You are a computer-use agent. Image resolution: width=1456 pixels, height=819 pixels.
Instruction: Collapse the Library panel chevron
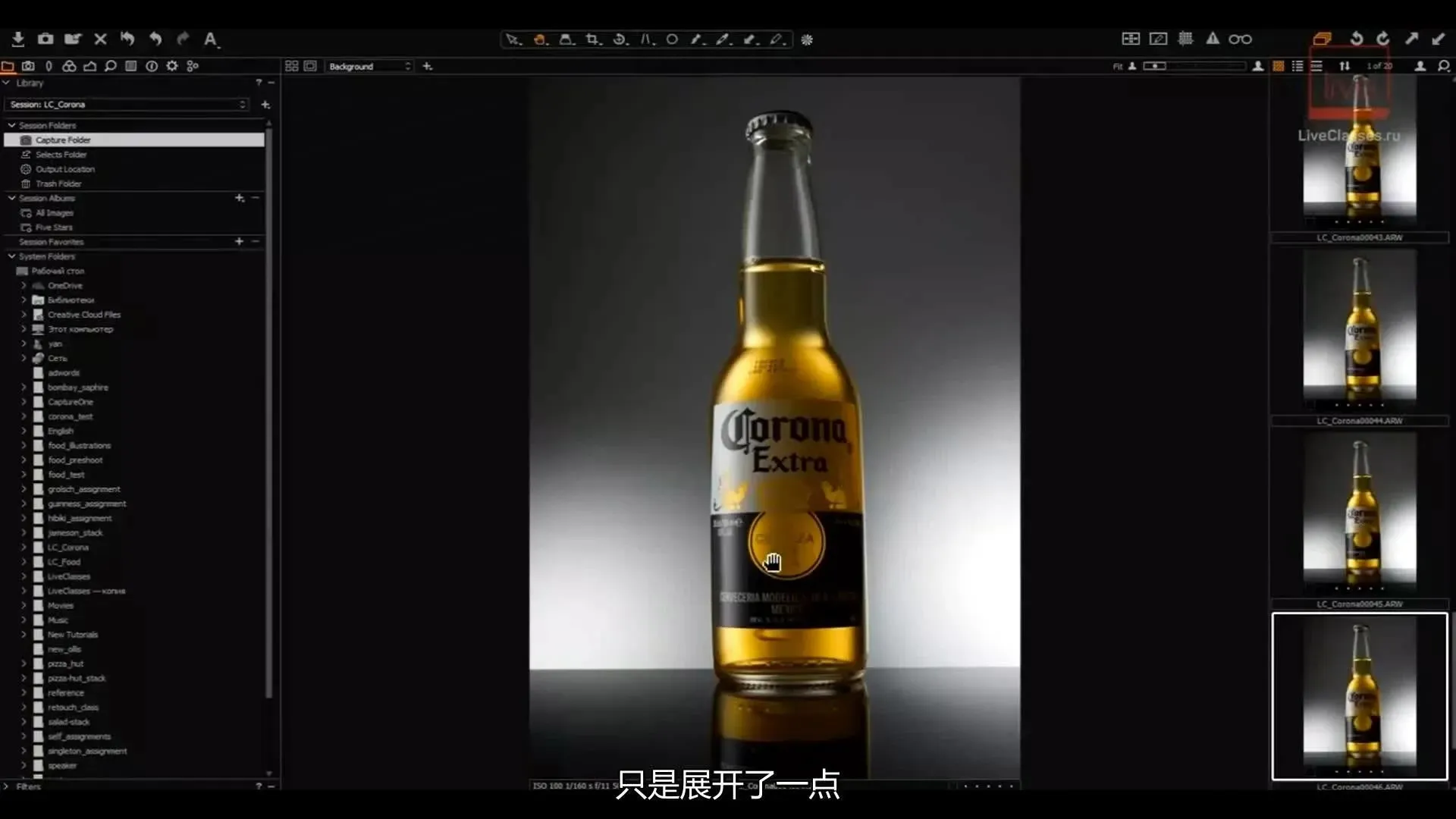[x=6, y=83]
